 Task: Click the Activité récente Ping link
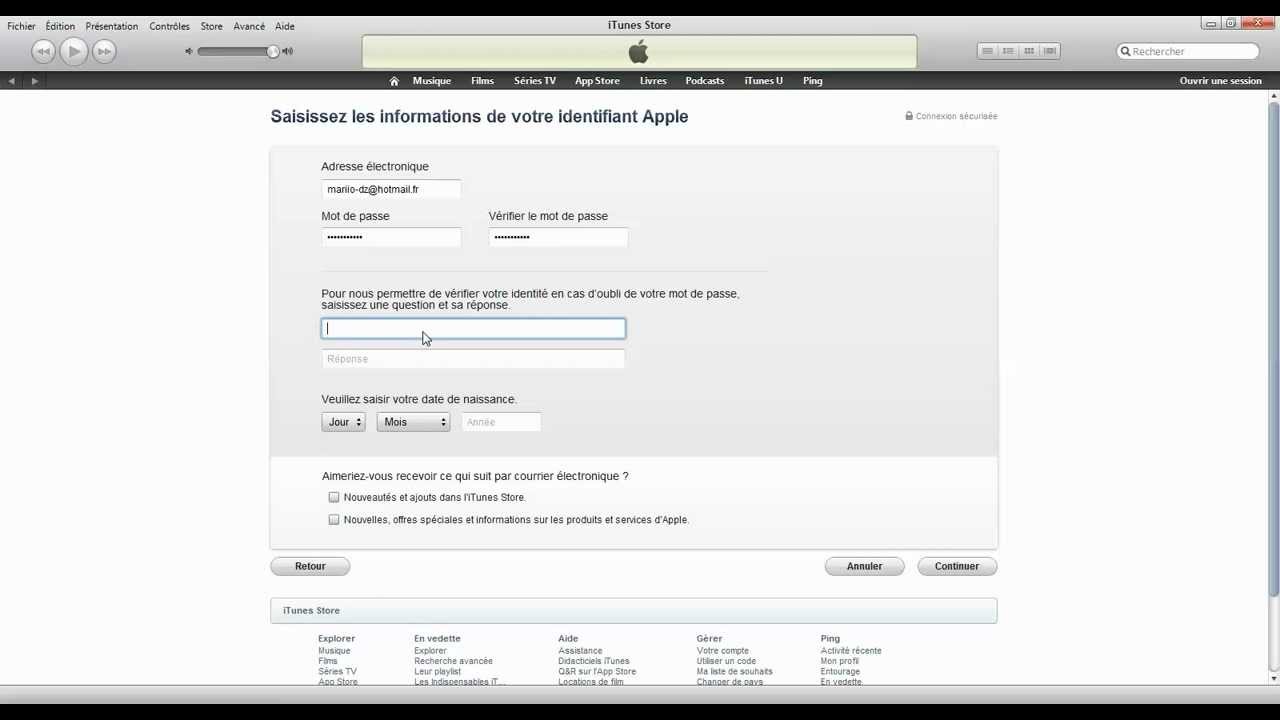click(851, 651)
